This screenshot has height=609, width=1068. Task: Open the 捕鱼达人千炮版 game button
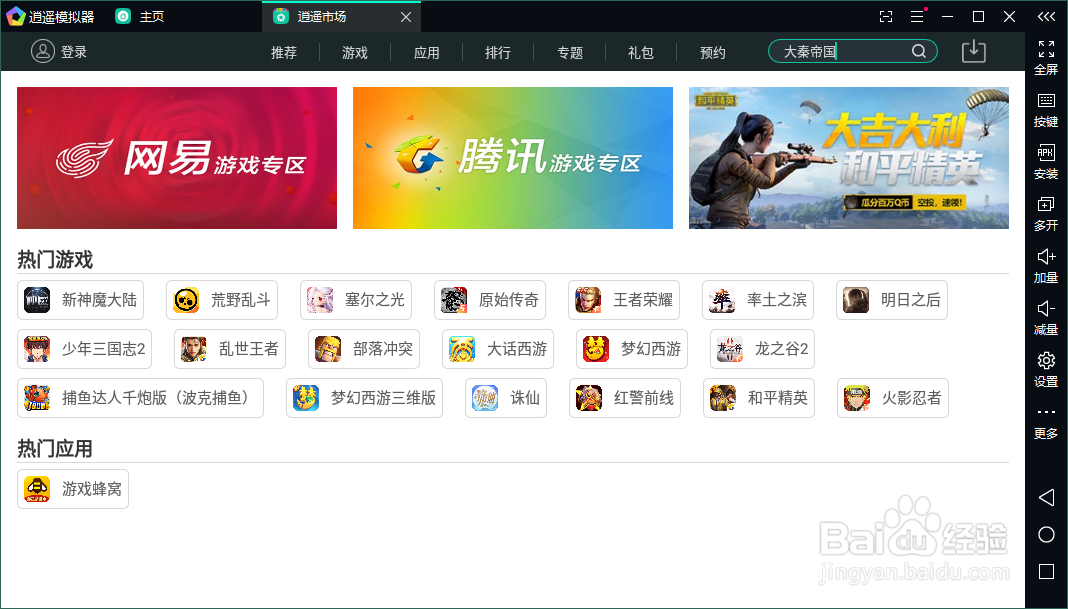point(140,398)
